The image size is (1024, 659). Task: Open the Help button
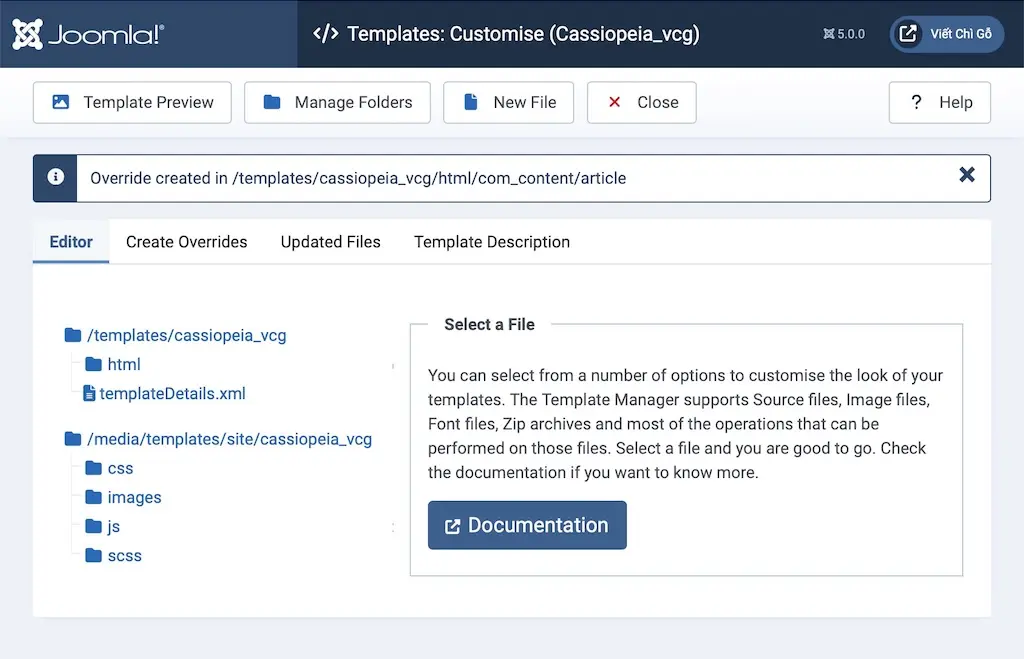coord(939,102)
